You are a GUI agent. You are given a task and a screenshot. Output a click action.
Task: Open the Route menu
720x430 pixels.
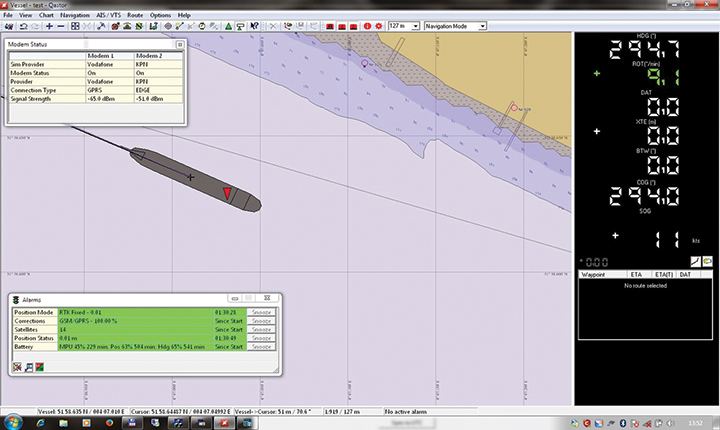coord(136,16)
